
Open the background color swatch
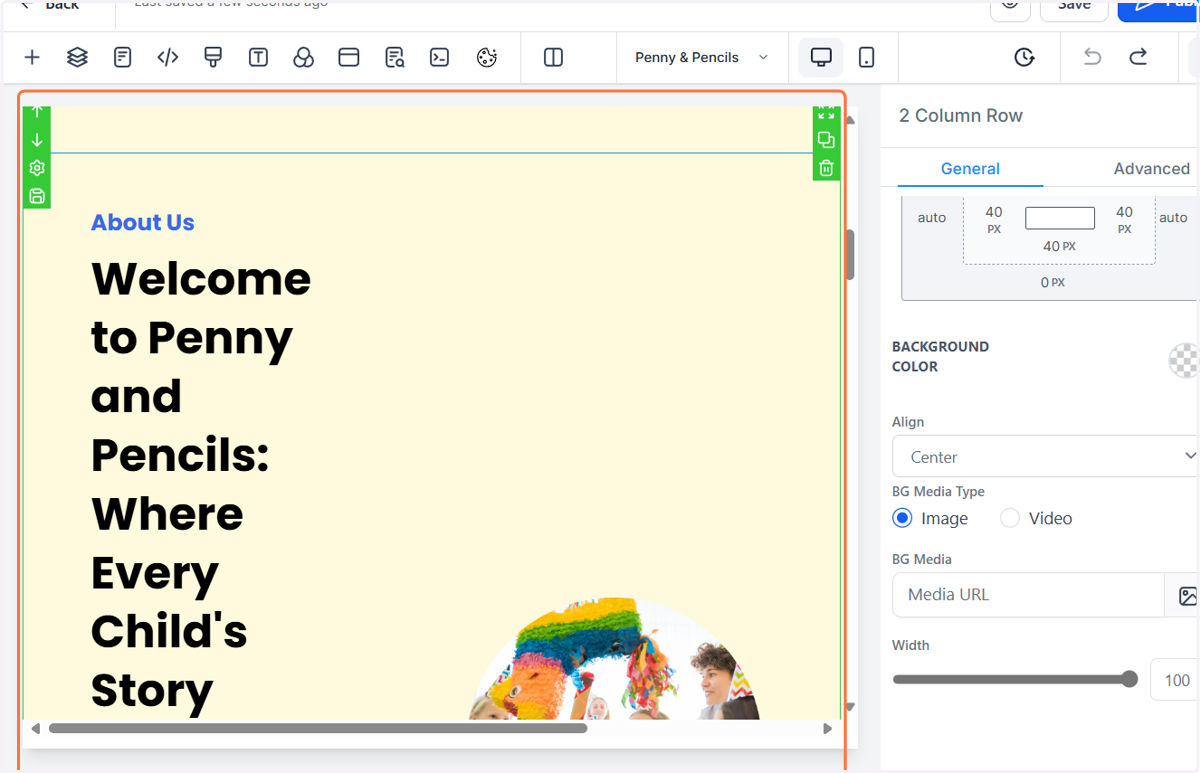[1184, 360]
